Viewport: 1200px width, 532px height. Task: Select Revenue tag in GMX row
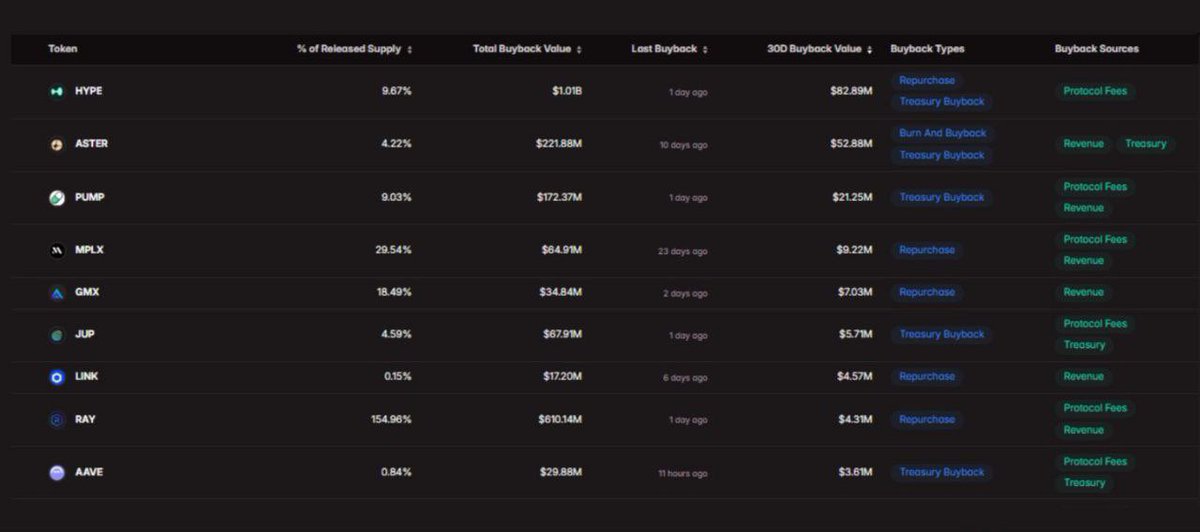[1084, 293]
